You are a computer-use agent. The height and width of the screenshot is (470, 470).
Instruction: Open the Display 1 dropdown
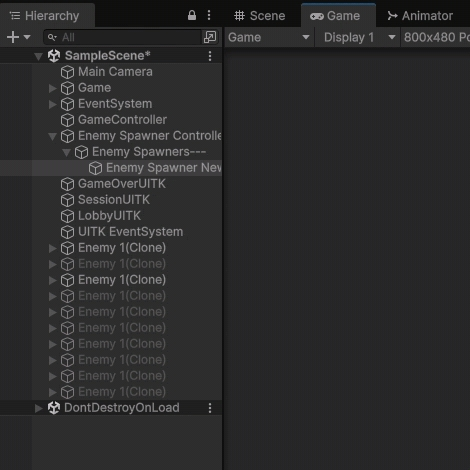pyautogui.click(x=358, y=37)
